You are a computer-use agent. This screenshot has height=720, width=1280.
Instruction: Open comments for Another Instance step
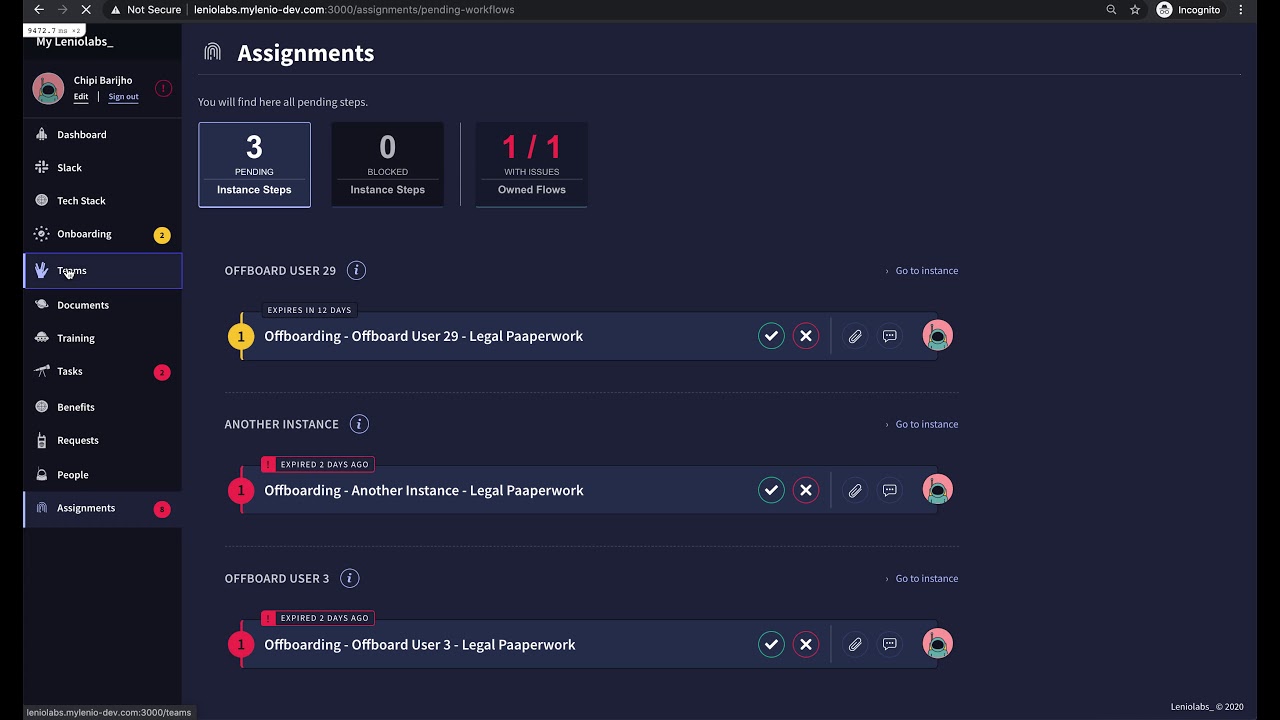890,490
